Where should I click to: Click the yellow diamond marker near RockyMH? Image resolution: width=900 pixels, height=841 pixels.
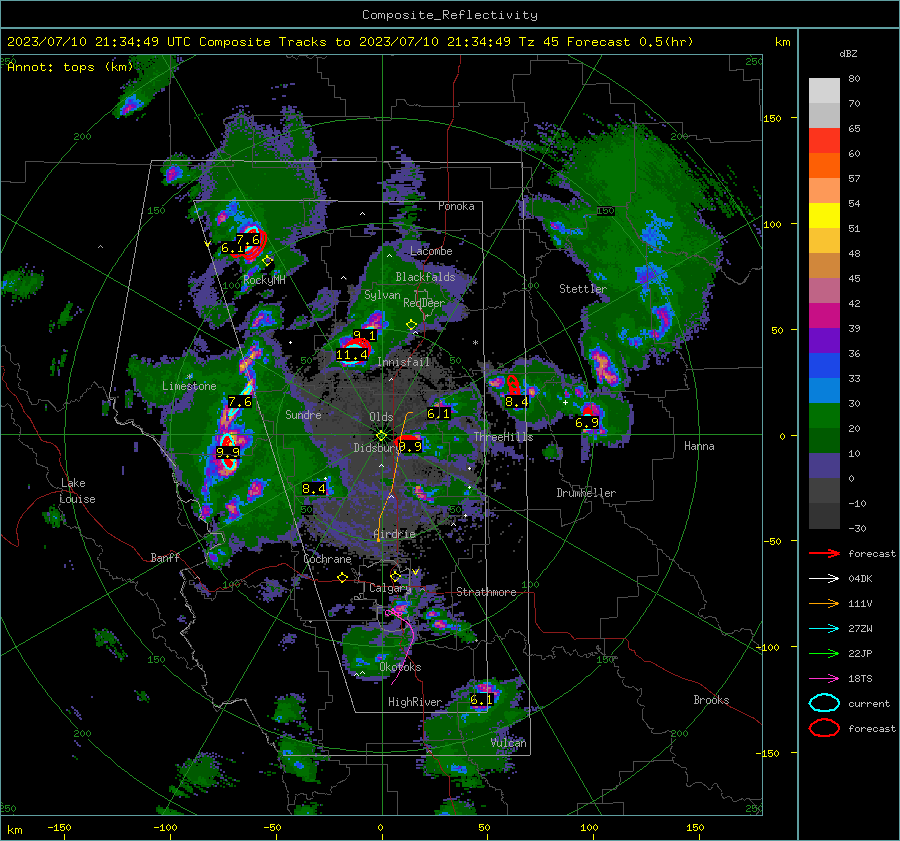pyautogui.click(x=267, y=261)
